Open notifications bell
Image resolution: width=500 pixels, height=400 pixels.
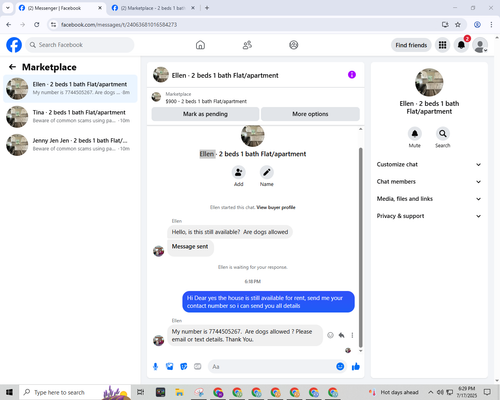[461, 45]
